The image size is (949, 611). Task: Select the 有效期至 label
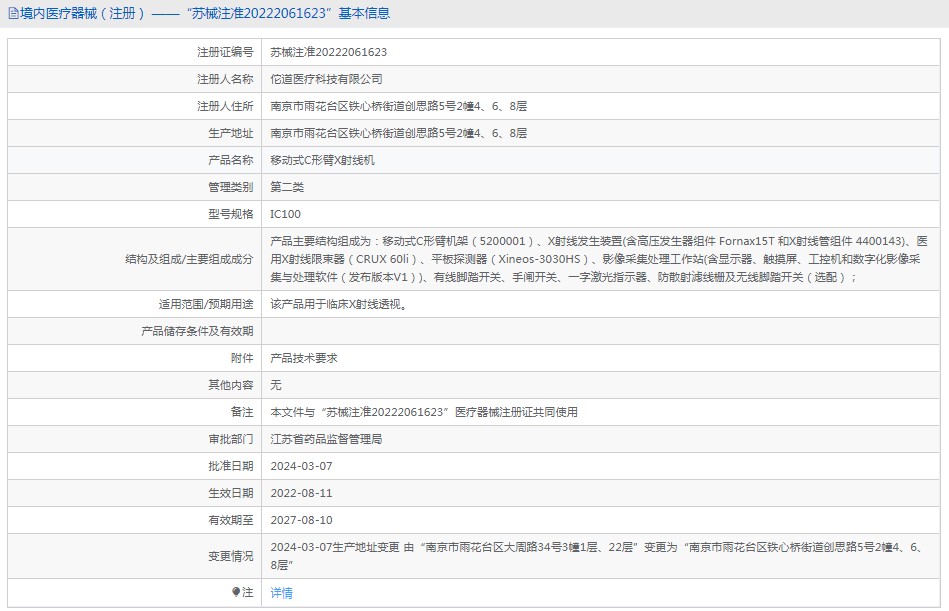click(231, 520)
